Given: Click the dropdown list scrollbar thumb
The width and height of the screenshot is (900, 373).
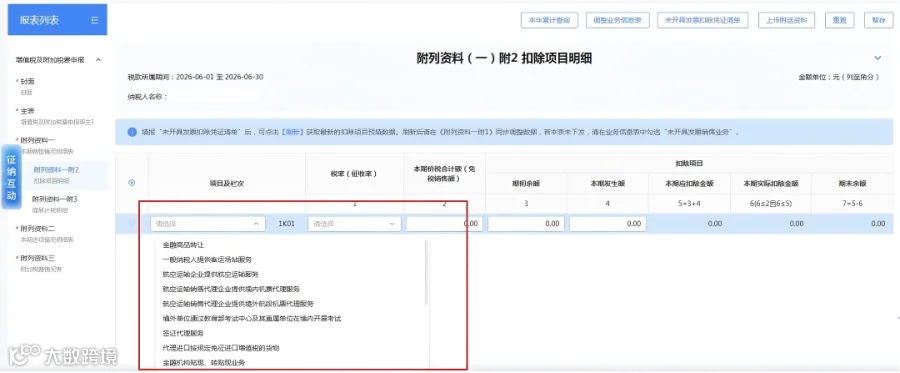Looking at the screenshot, I should pyautogui.click(x=426, y=272).
